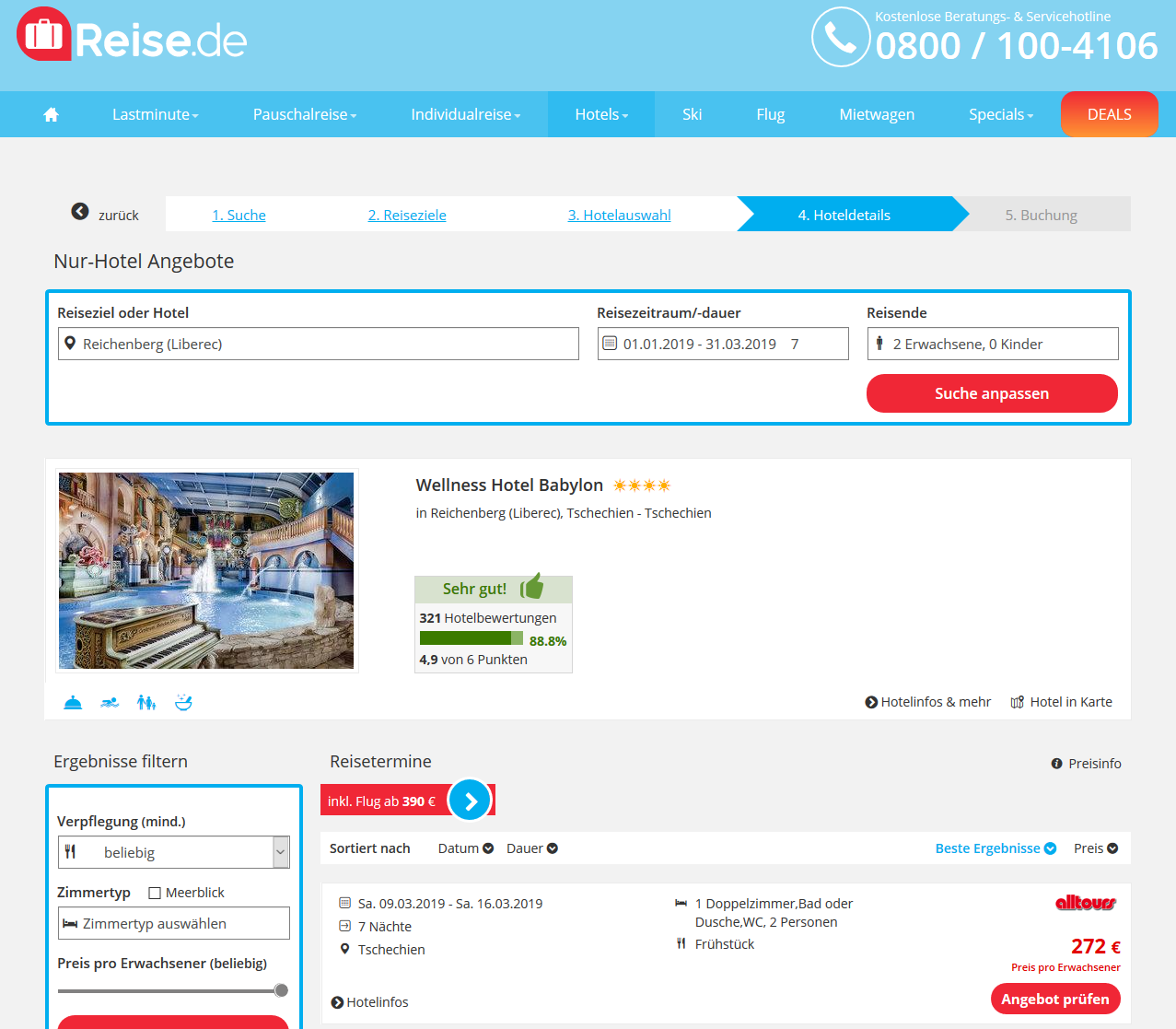The image size is (1176, 1029).
Task: Sort by Beste Ergebnisse
Action: [x=996, y=848]
